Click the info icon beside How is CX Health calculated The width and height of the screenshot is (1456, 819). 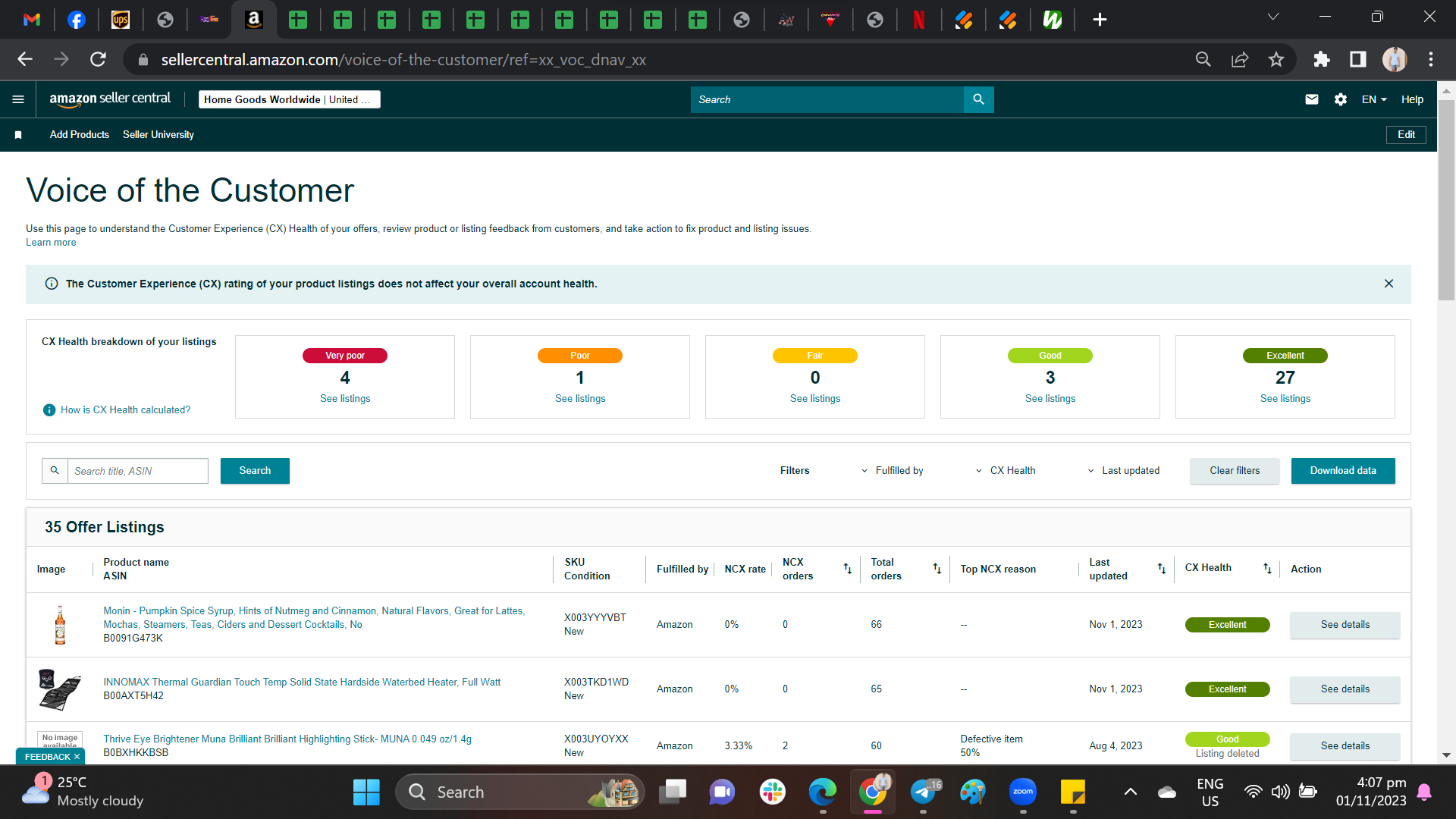(x=49, y=410)
